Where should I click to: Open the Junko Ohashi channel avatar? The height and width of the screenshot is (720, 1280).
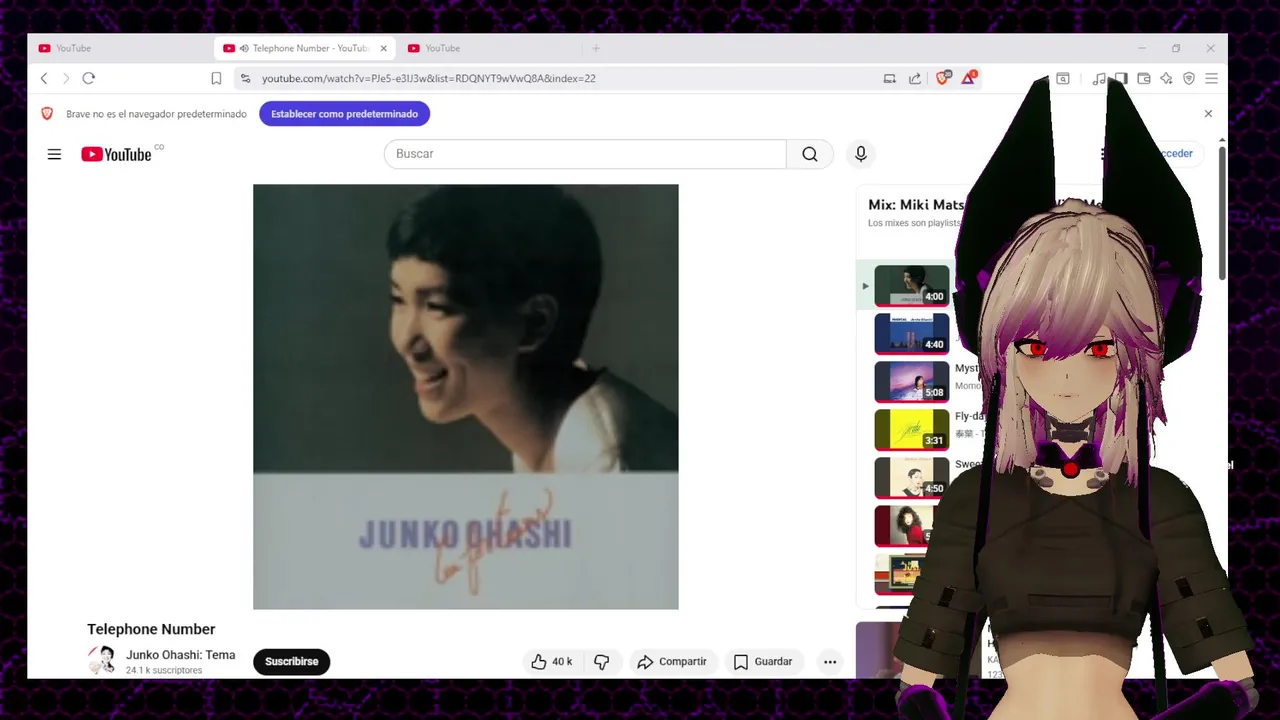102,660
